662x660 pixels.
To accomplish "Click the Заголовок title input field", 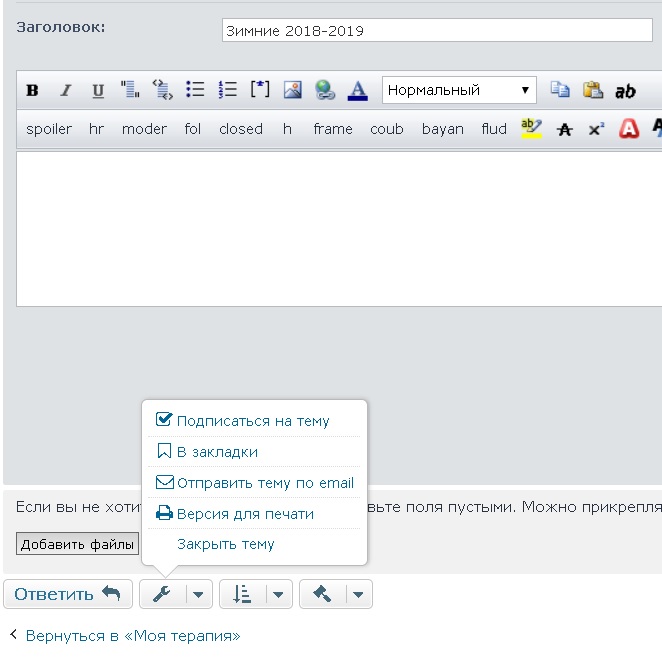I will tap(436, 31).
